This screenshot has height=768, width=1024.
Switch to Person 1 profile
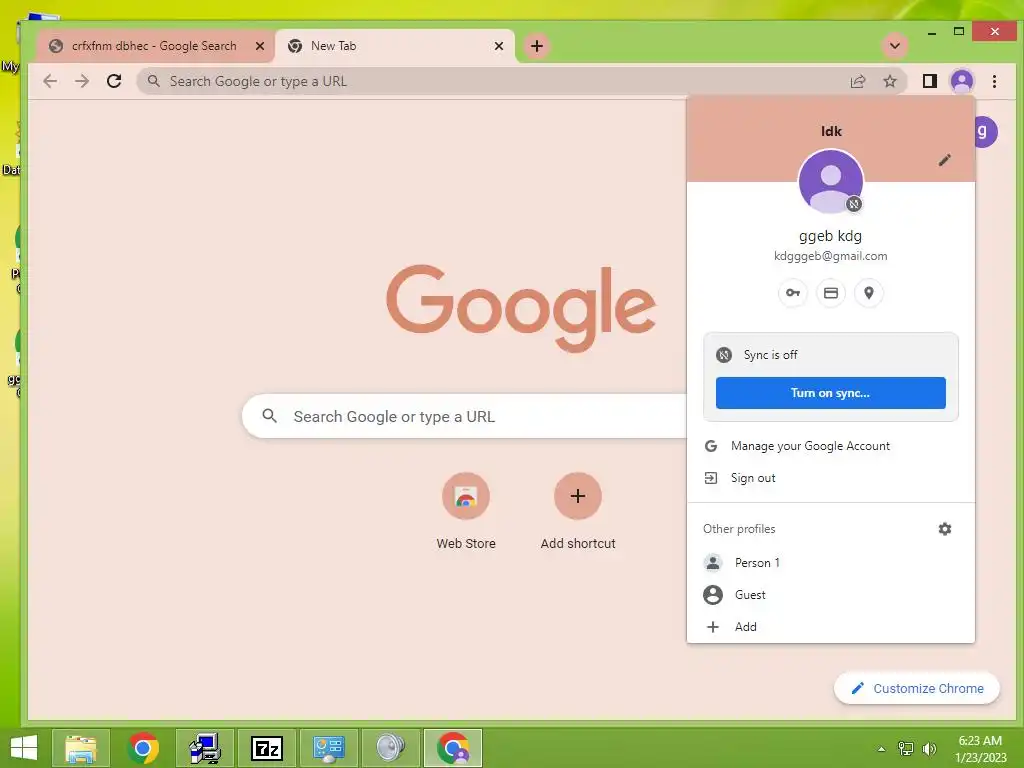click(x=831, y=562)
